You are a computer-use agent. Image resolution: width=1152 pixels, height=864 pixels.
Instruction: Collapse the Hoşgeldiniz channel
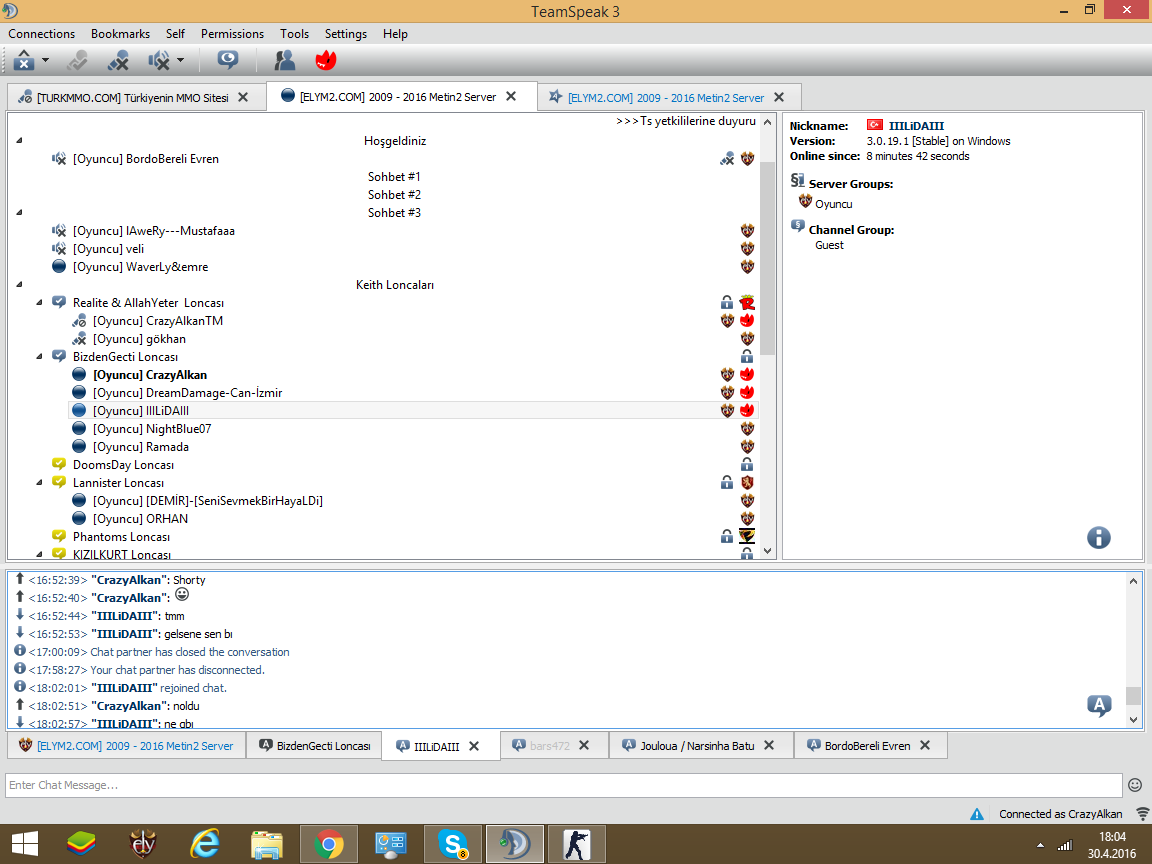pos(20,140)
